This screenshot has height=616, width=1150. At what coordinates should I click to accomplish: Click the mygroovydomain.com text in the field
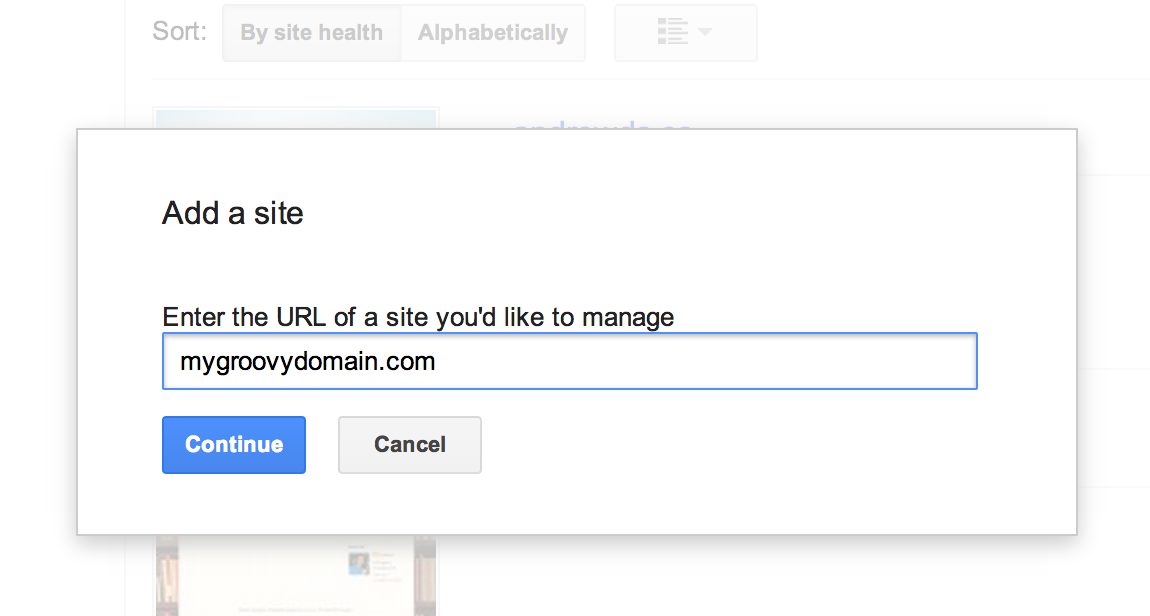coord(307,362)
